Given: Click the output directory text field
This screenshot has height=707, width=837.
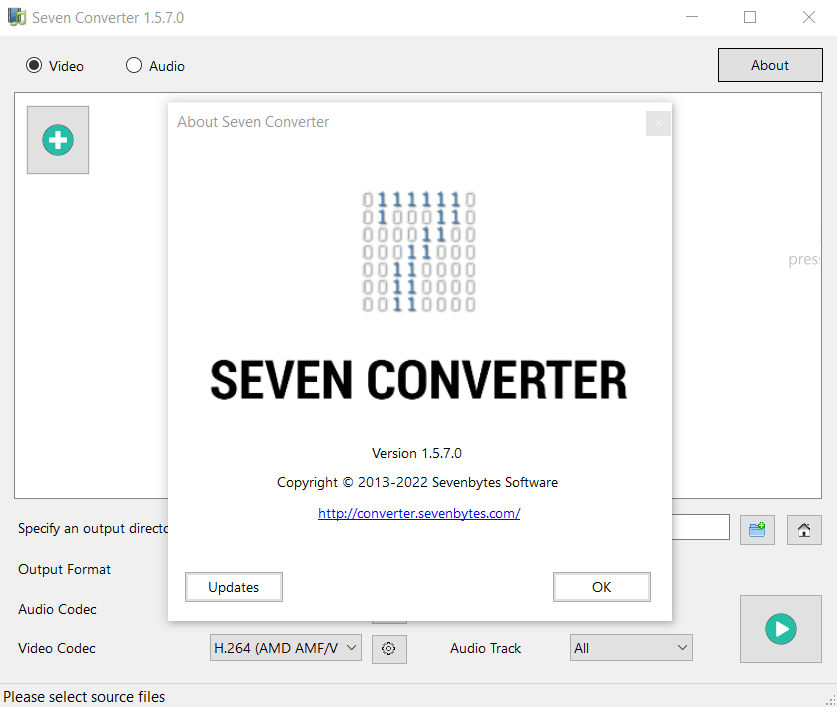Looking at the screenshot, I should pyautogui.click(x=700, y=527).
